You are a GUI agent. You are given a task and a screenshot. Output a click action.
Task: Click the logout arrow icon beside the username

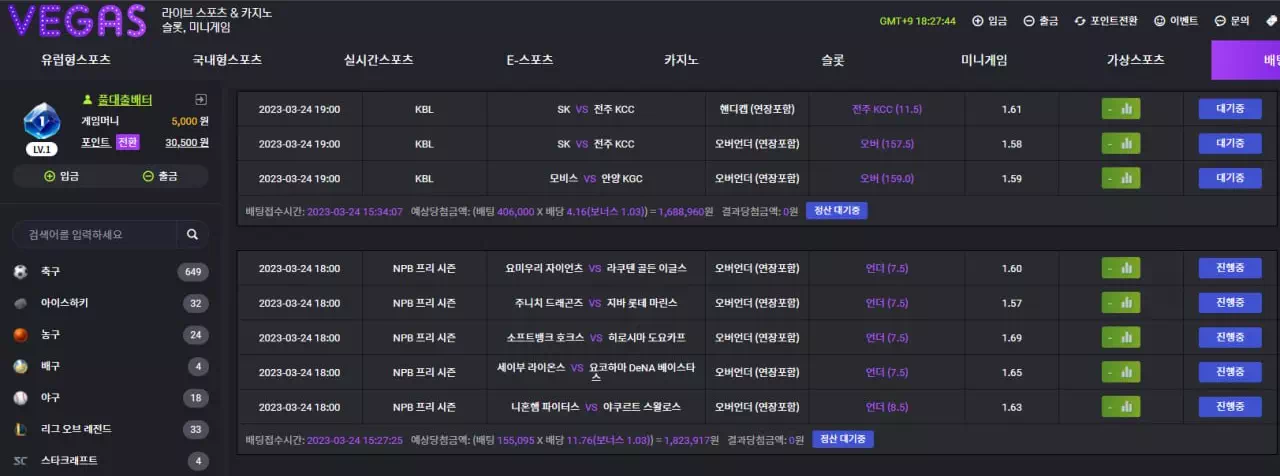tap(201, 99)
